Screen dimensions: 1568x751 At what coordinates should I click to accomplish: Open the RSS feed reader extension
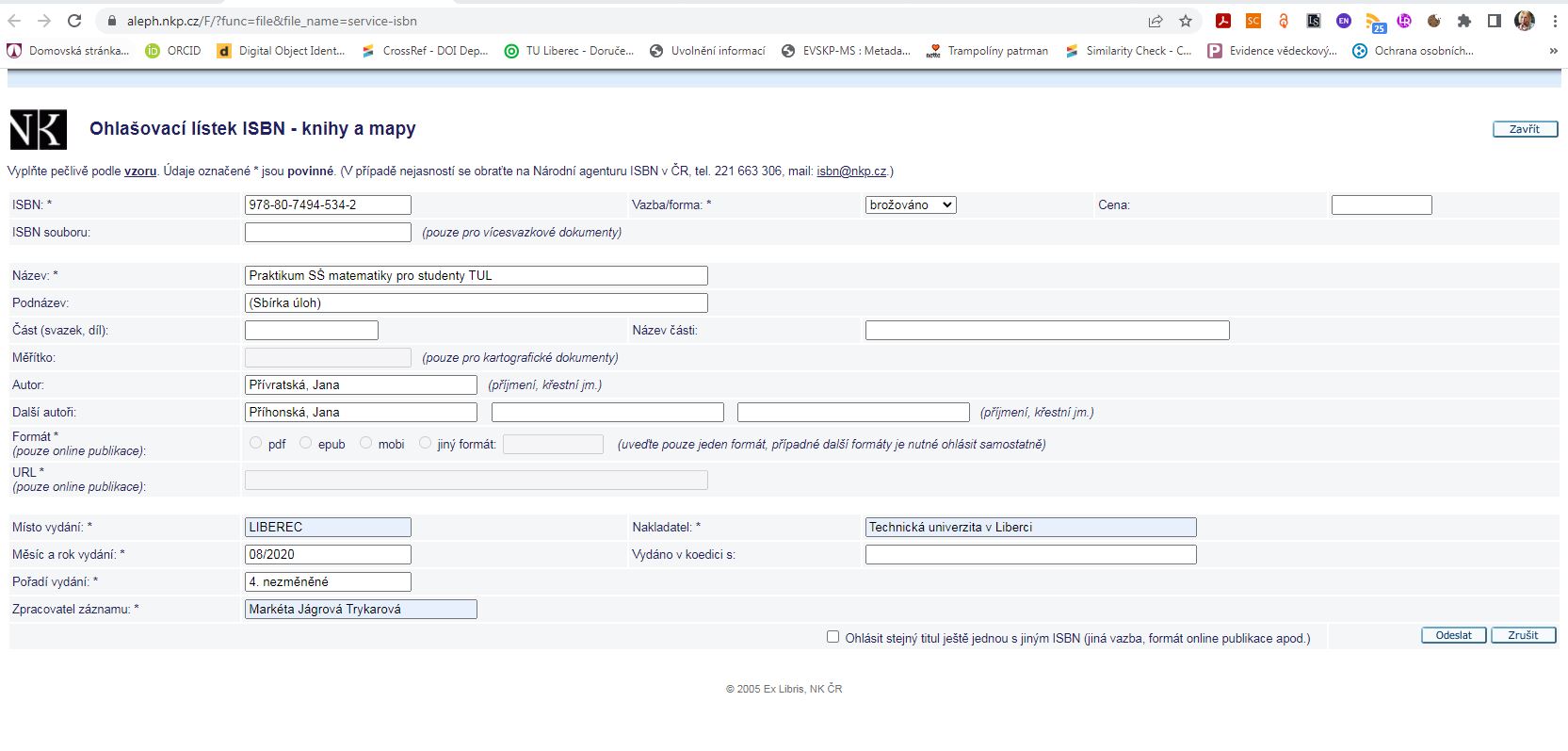[1375, 22]
